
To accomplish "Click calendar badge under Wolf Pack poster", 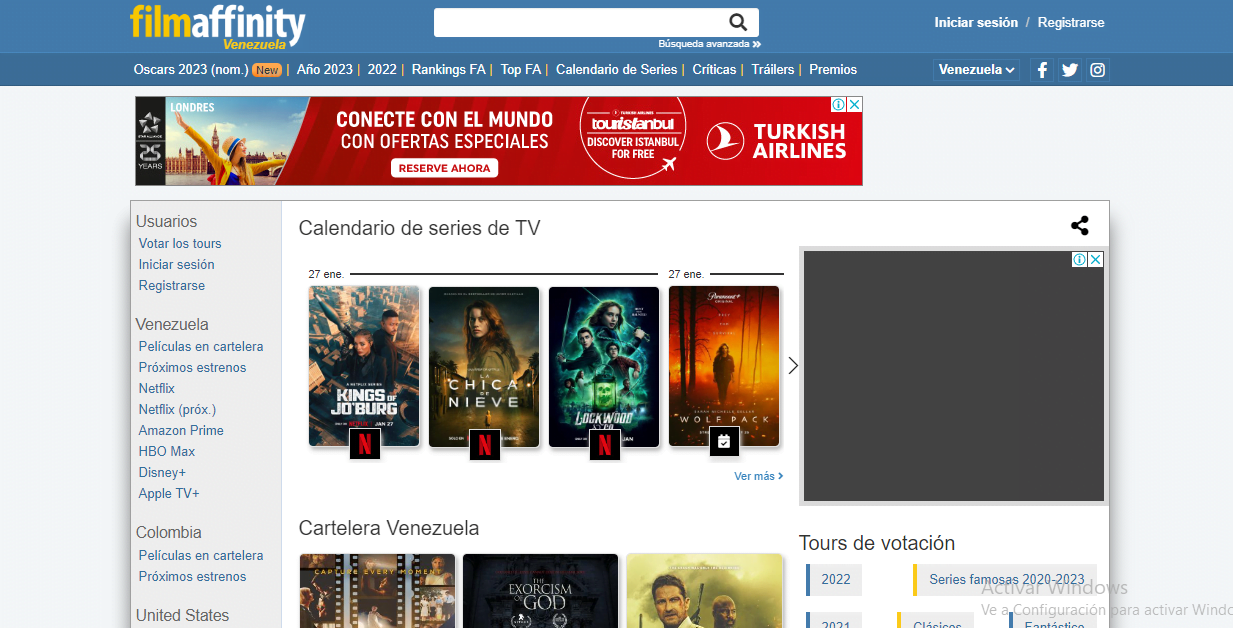I will tap(724, 441).
